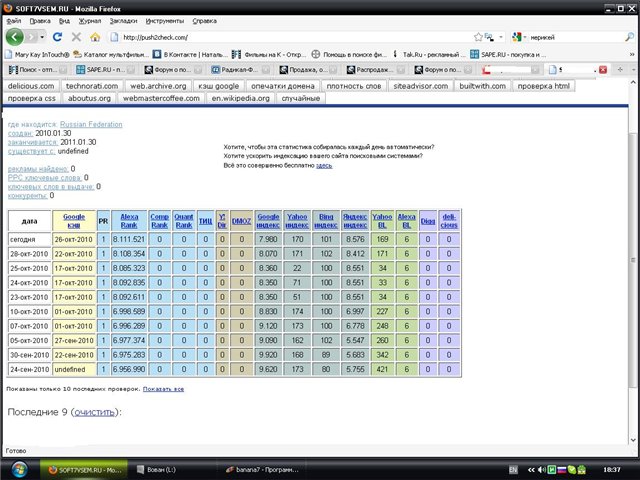Open the Russian Federation link

98,124
